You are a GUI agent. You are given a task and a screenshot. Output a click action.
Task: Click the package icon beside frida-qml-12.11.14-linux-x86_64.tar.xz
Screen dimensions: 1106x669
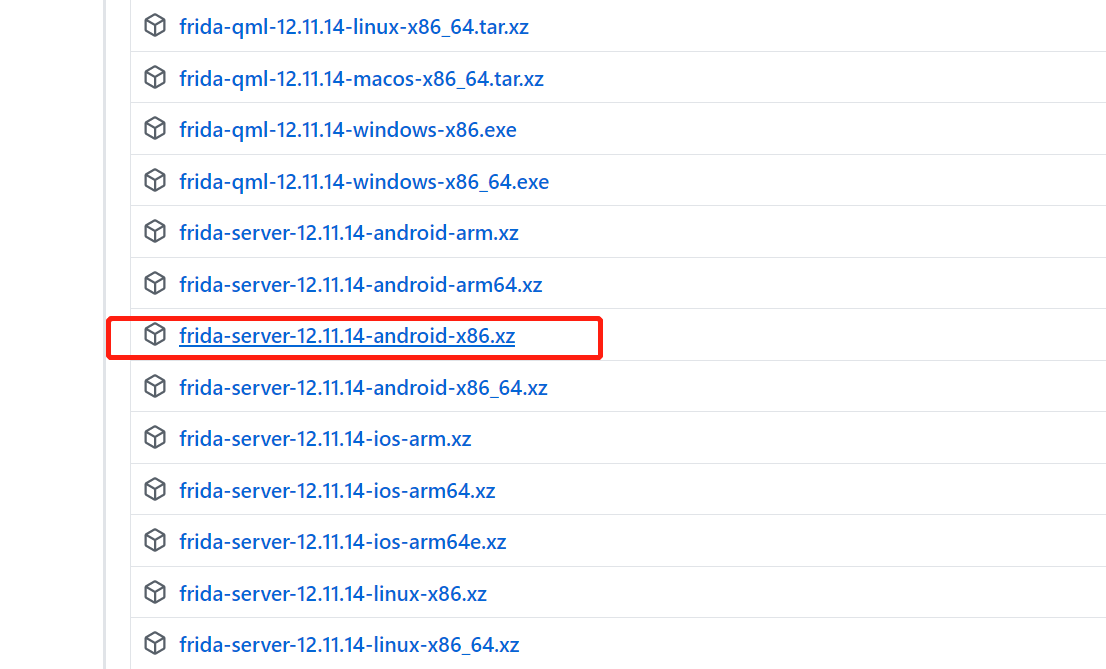point(155,25)
